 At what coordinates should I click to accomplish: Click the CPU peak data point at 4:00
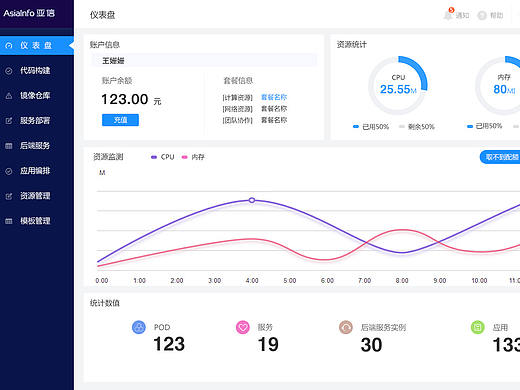(x=252, y=200)
